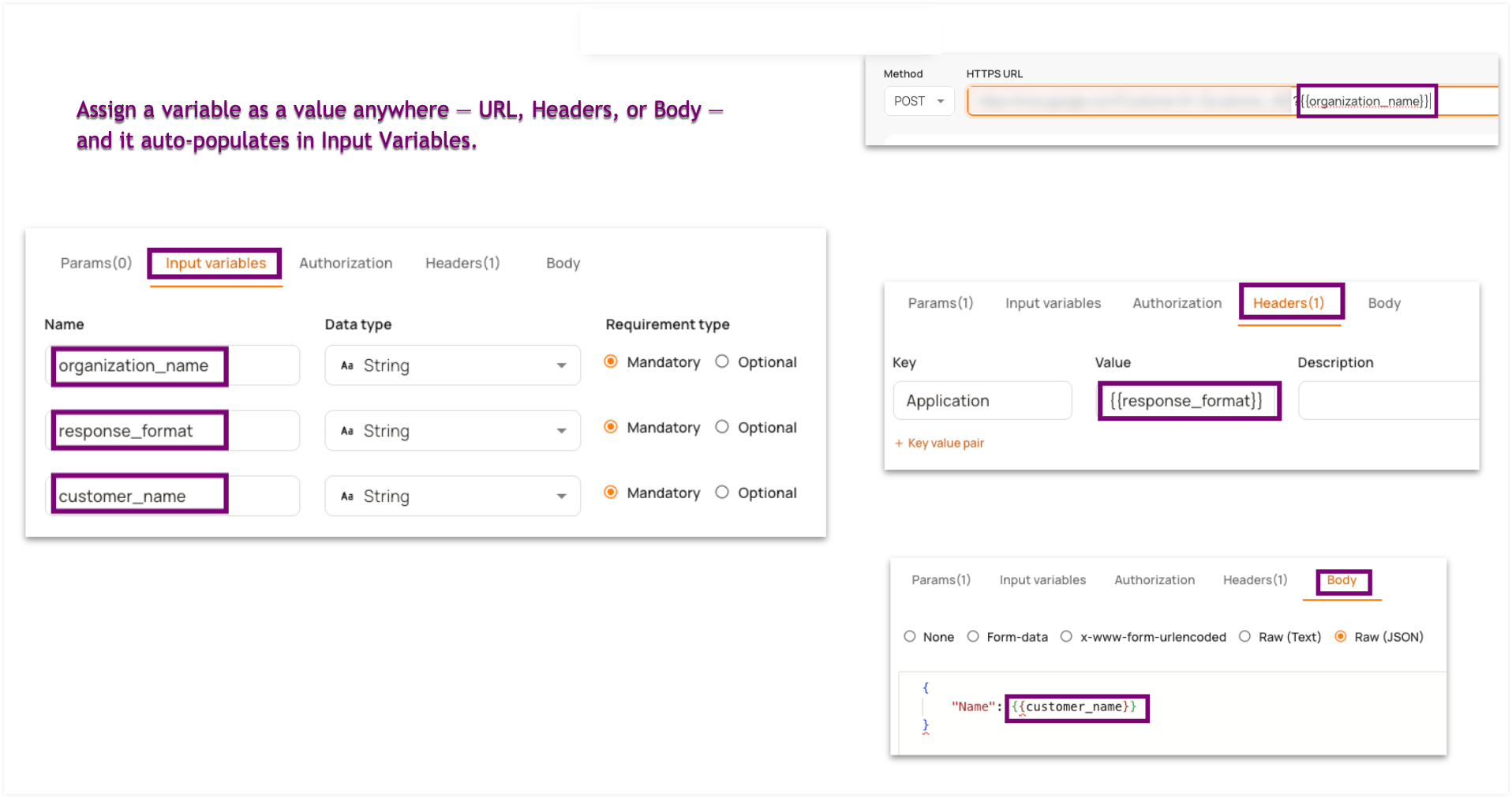Select Mandatory for organization_name
This screenshot has height=798, width=1512.
pyautogui.click(x=611, y=362)
